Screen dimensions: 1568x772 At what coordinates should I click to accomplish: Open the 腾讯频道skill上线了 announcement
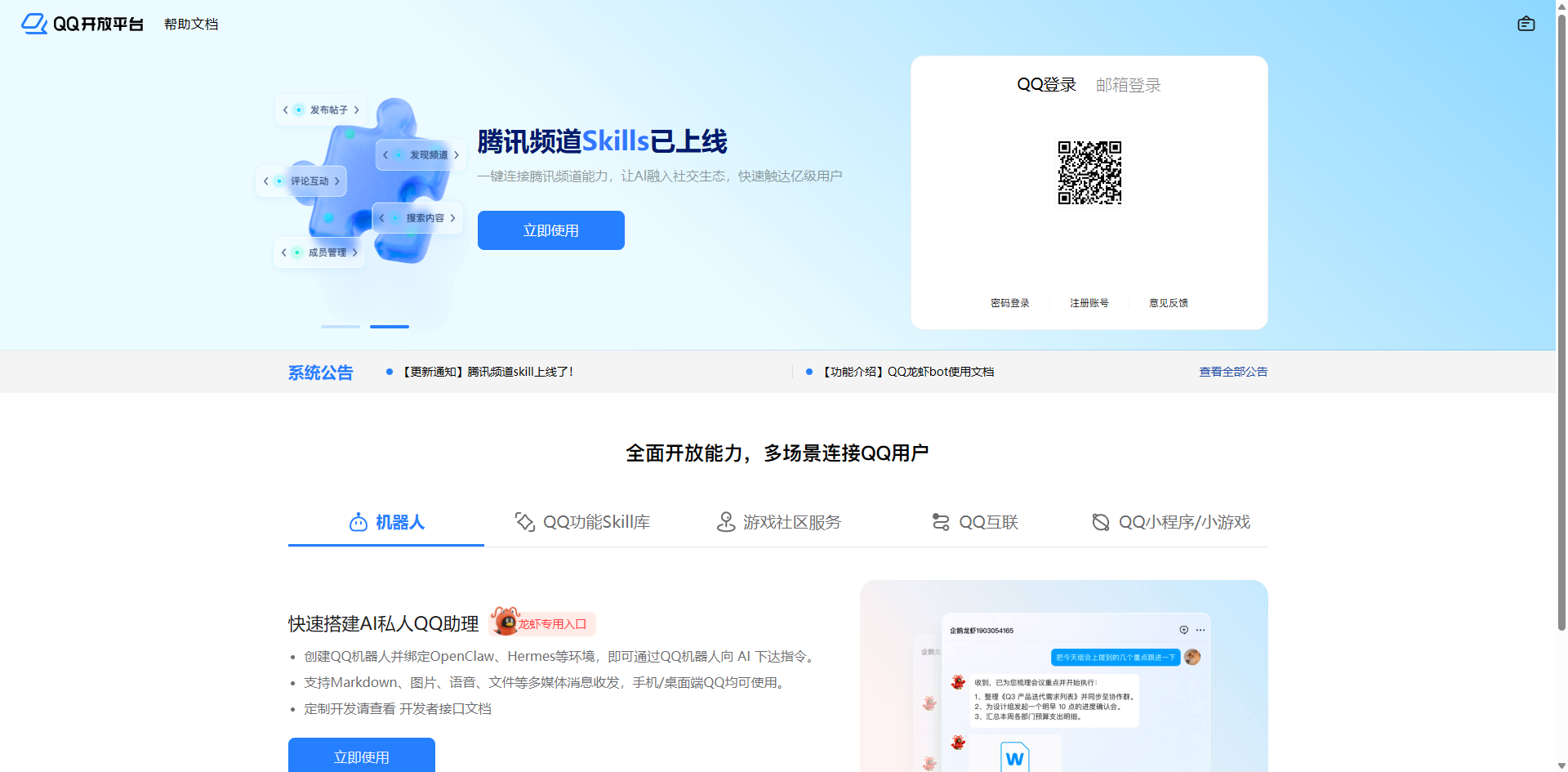point(488,372)
